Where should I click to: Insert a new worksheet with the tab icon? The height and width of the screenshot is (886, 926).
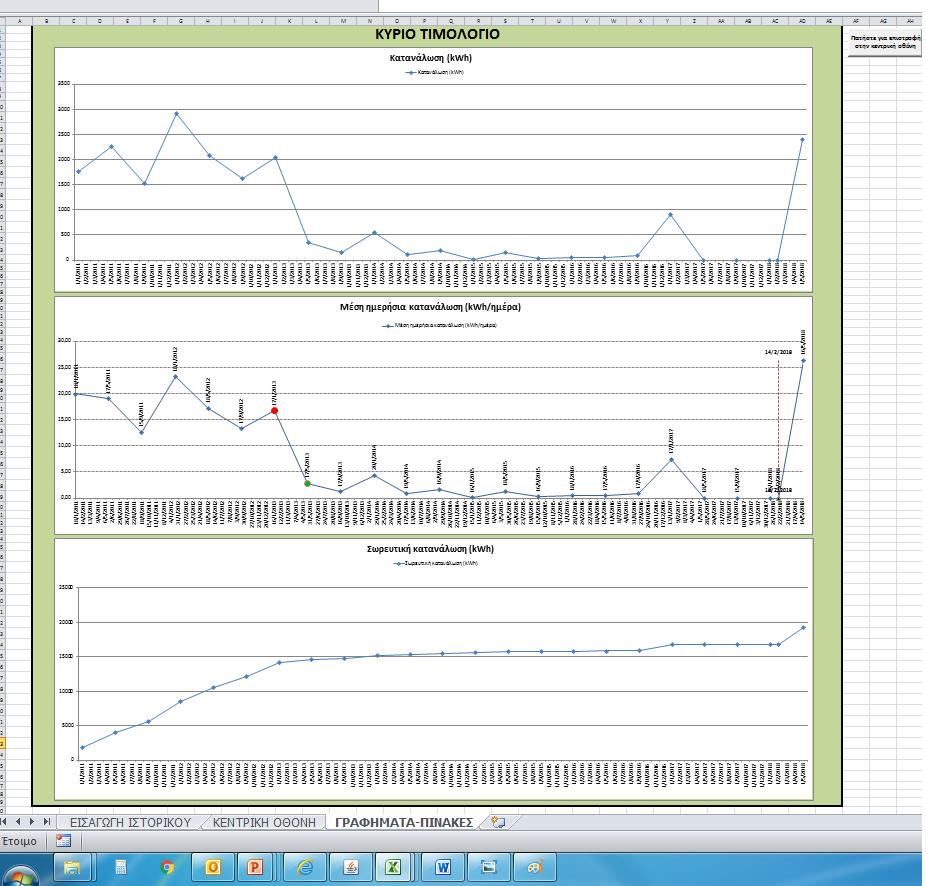pyautogui.click(x=498, y=822)
